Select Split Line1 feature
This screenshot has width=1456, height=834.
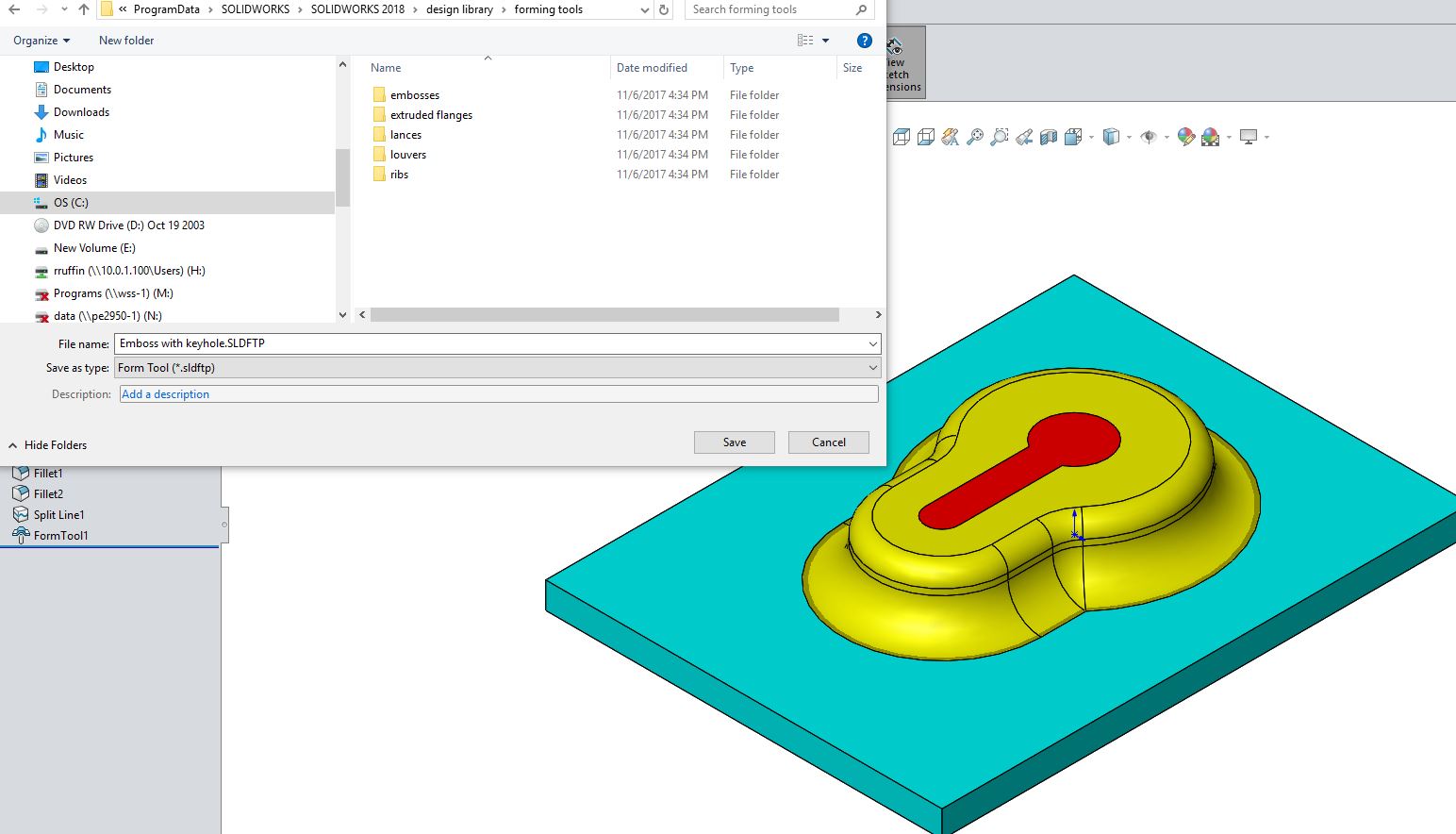coord(58,514)
